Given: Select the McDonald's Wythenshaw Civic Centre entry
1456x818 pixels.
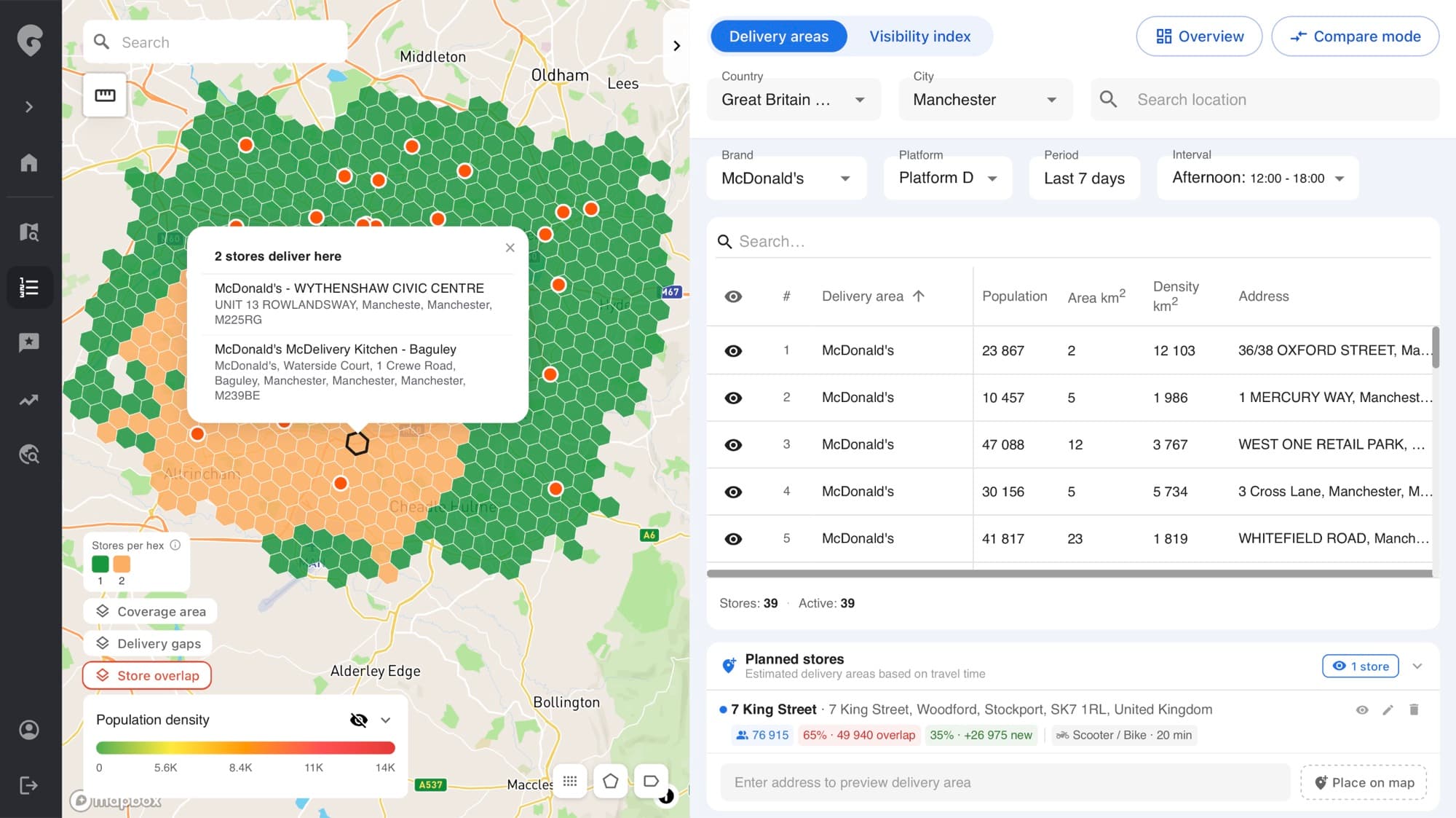Looking at the screenshot, I should [x=357, y=303].
